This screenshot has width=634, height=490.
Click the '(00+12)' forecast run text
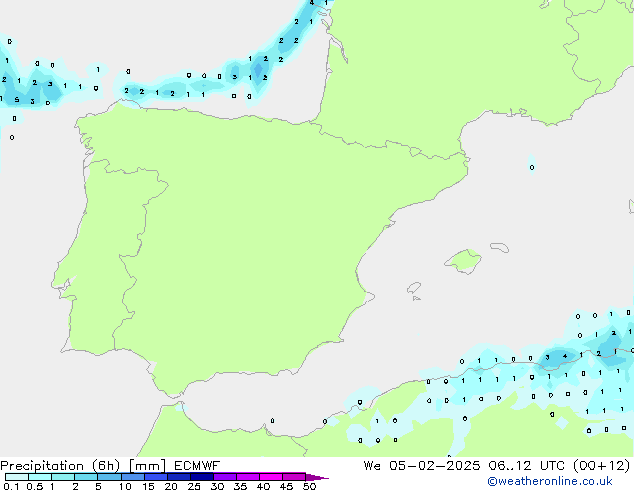point(601,466)
